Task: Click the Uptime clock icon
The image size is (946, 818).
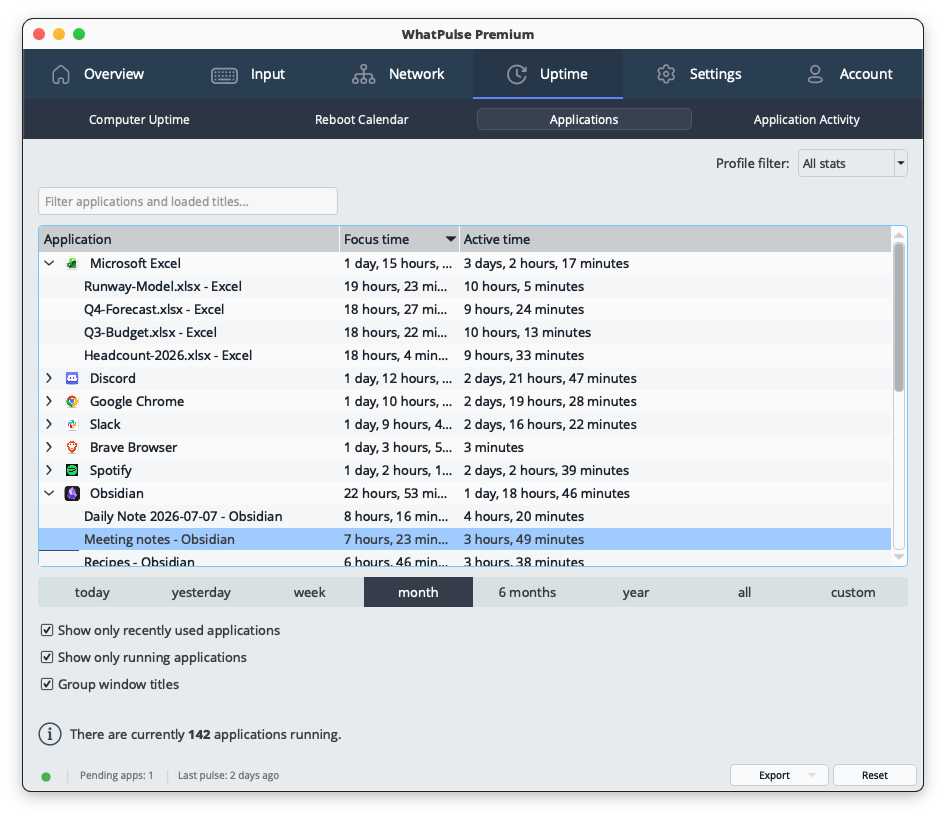Action: [516, 74]
